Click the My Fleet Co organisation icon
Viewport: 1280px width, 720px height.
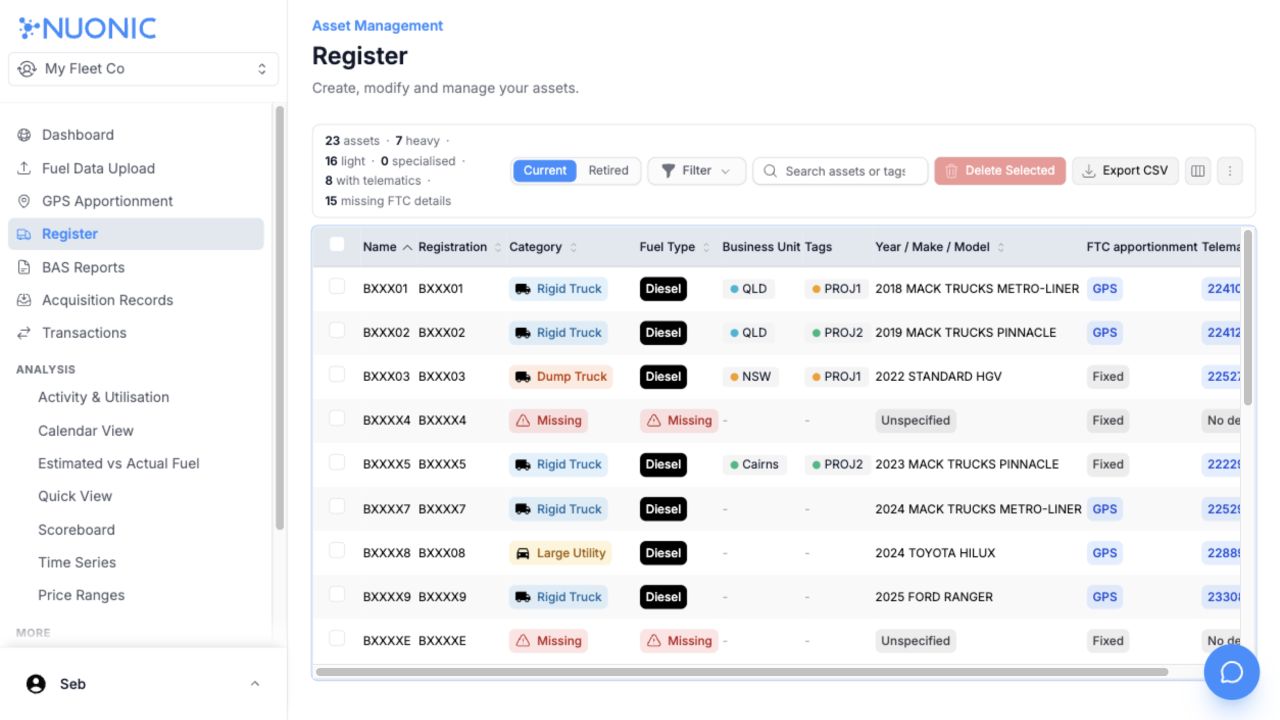(x=27, y=69)
